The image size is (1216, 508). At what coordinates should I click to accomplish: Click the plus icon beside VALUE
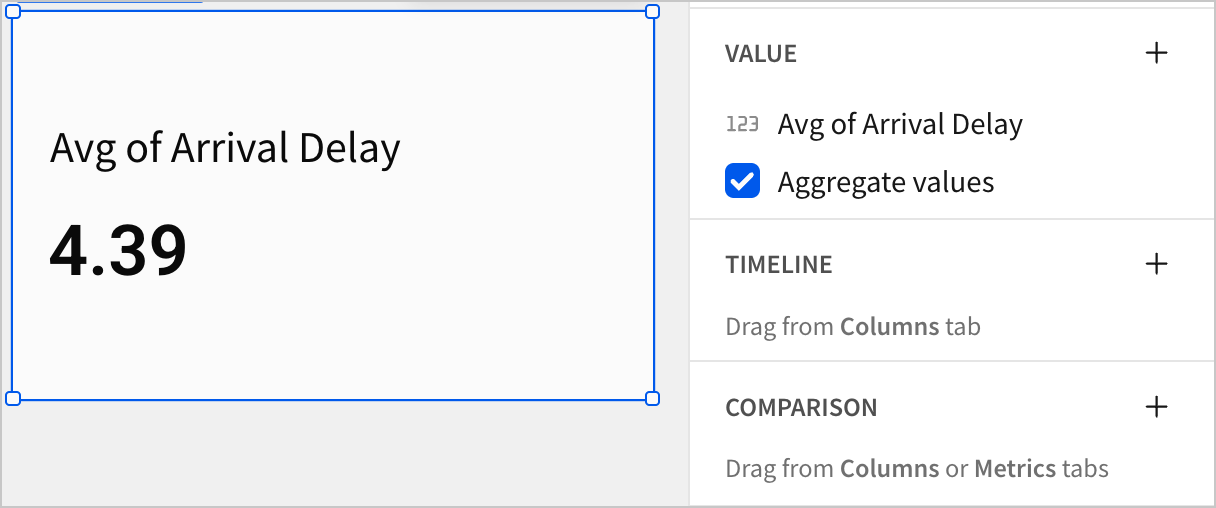1156,53
